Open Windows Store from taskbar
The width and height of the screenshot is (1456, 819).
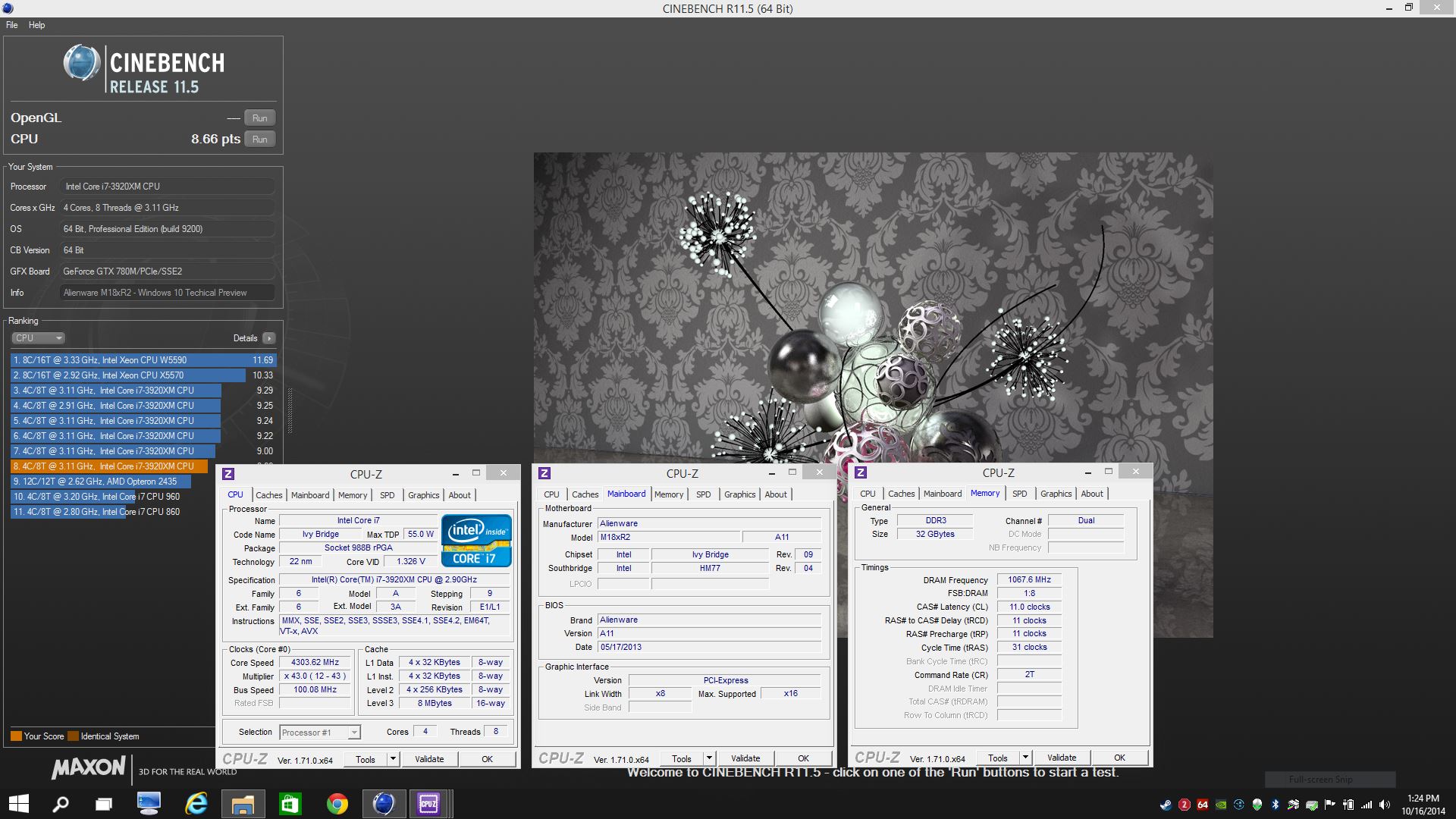(290, 804)
